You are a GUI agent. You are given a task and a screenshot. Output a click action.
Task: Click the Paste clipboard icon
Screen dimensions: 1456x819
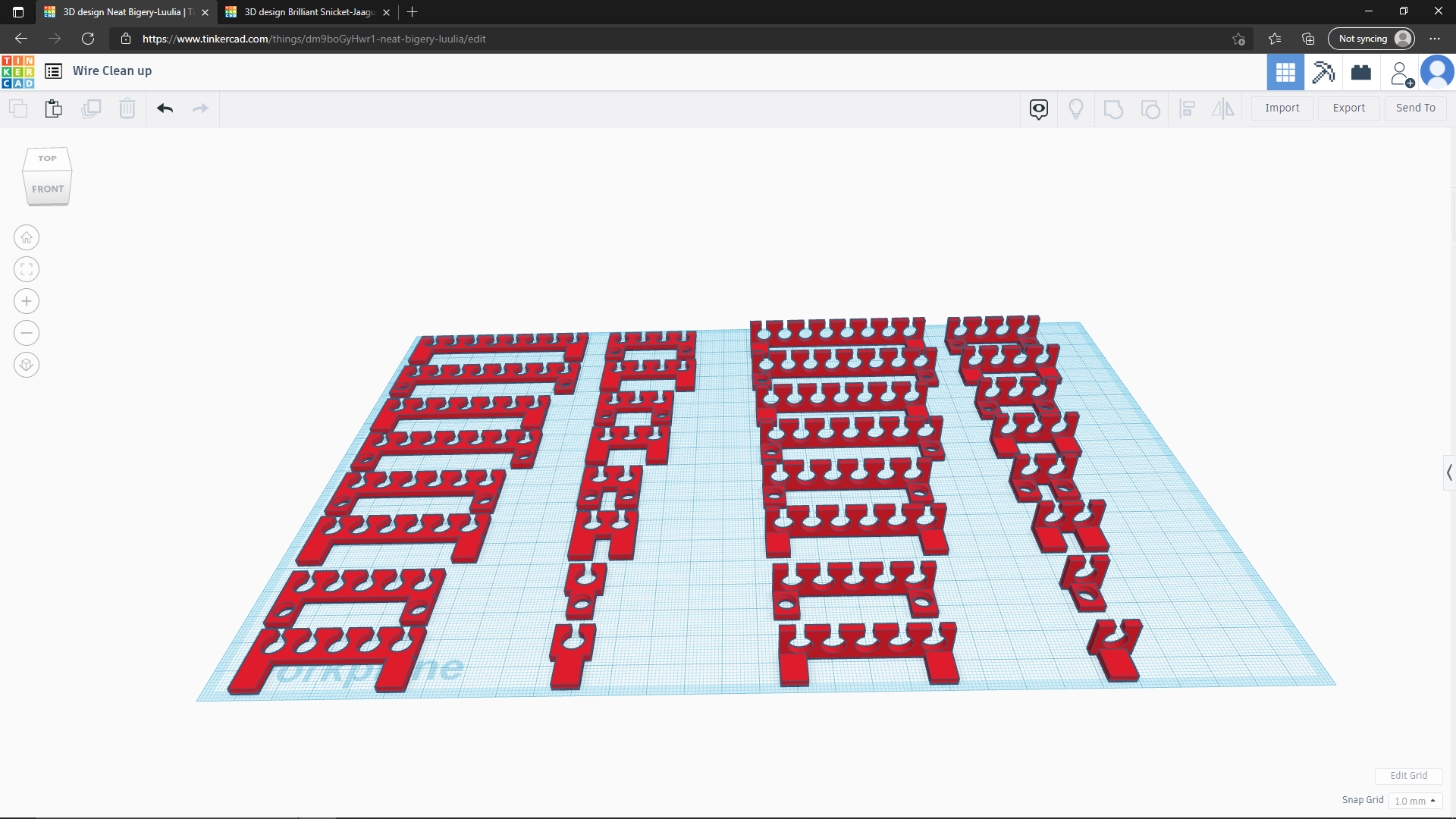[53, 108]
